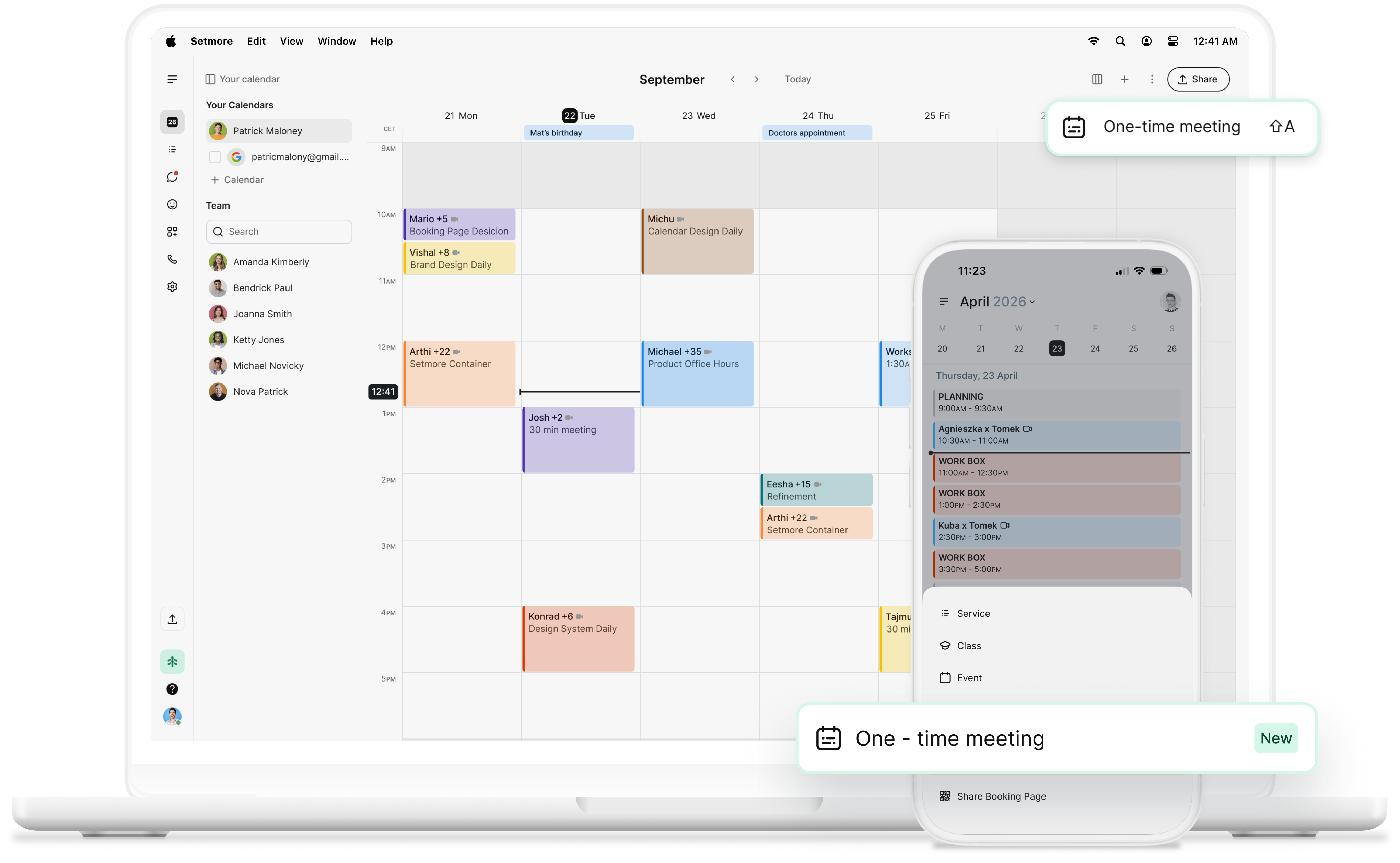This screenshot has width=1400, height=863.
Task: Toggle the patricmalony@gmail calendar checkbox
Action: (215, 157)
